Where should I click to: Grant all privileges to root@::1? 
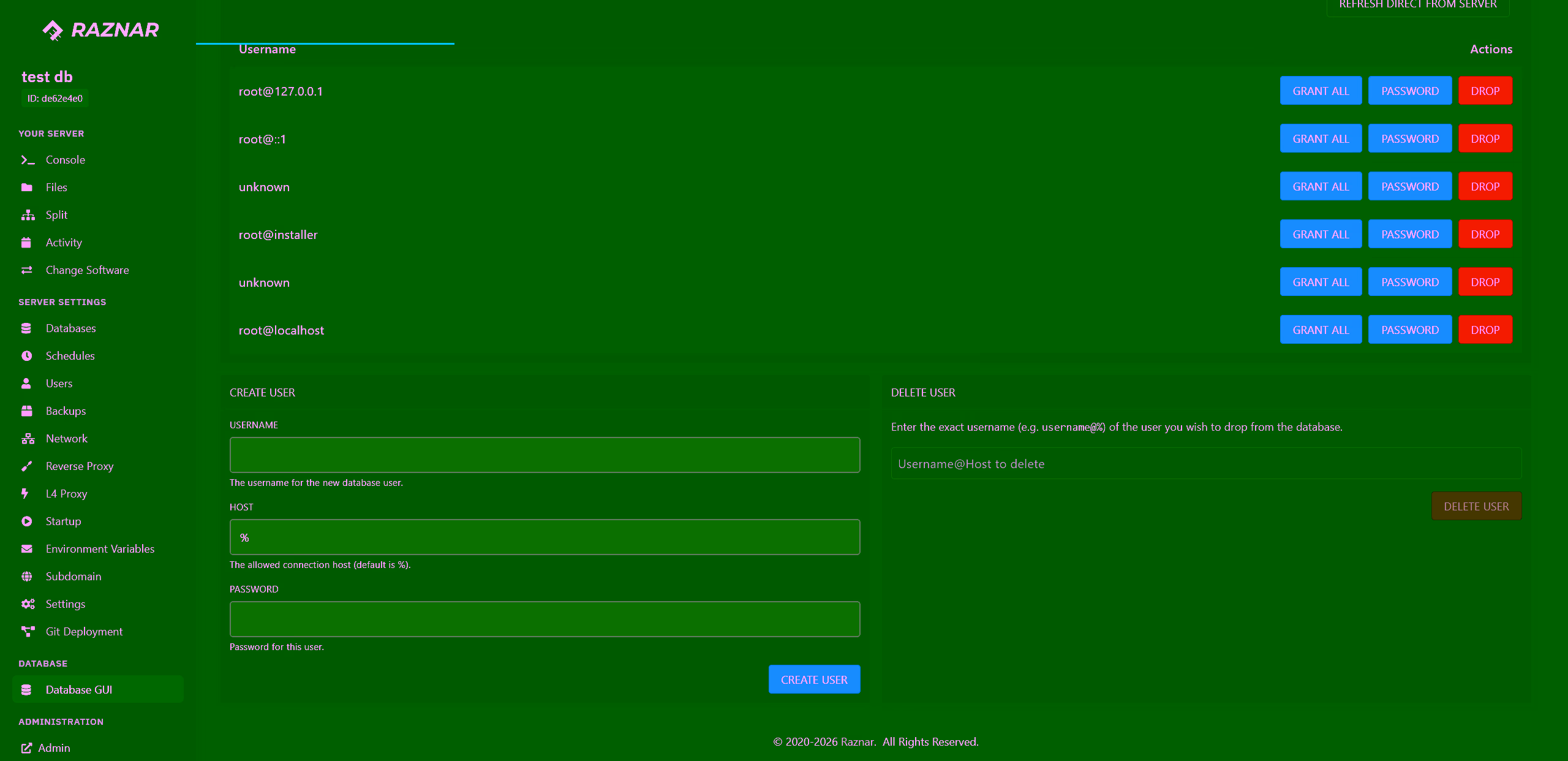point(1321,138)
